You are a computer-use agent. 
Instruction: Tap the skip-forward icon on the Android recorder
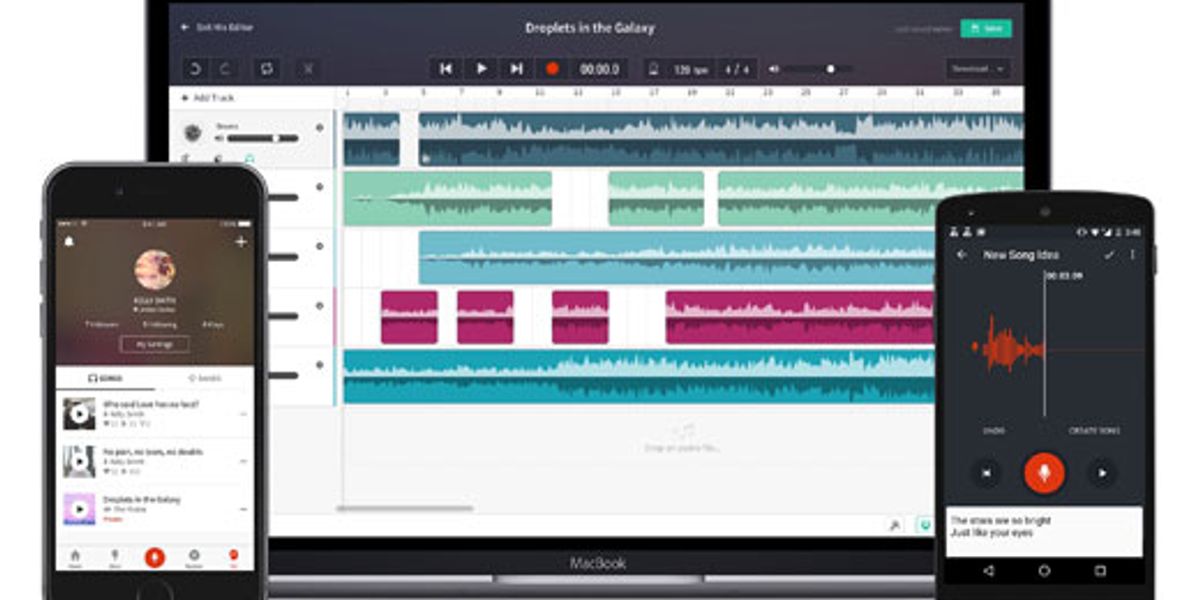click(1103, 473)
